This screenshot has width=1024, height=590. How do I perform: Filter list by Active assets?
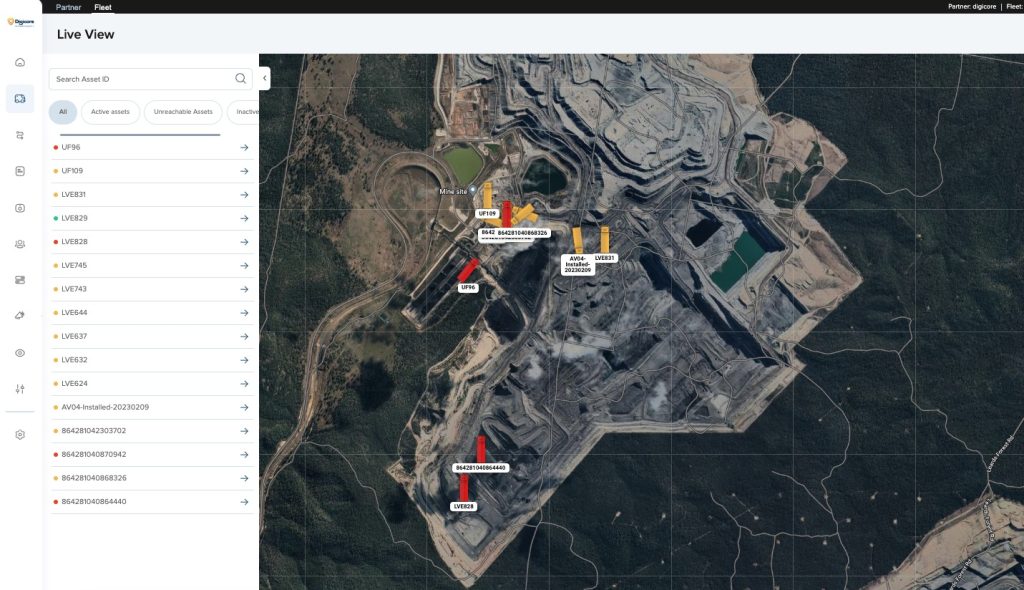coord(110,112)
